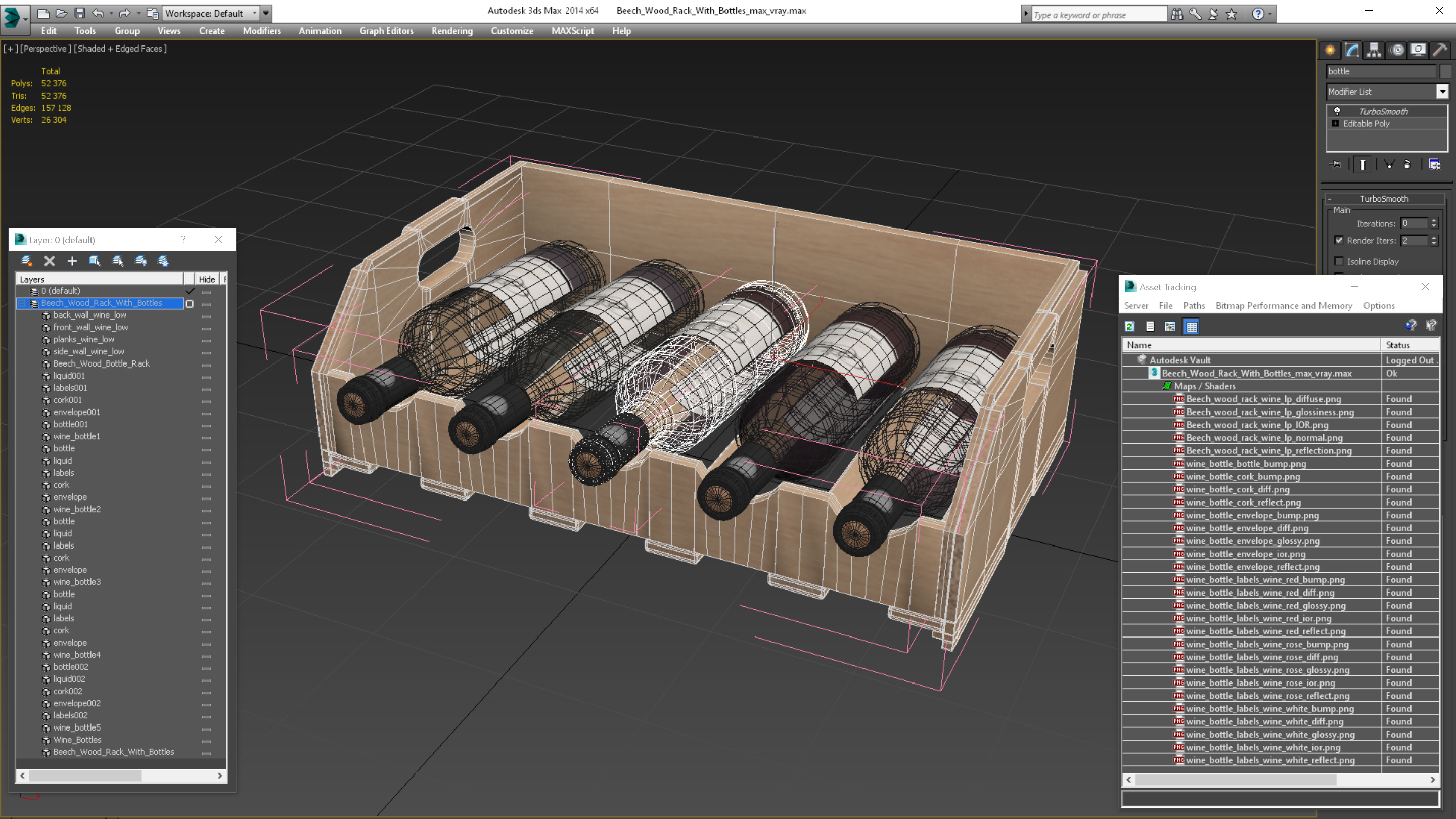Toggle the Hide column for back_wall_wine_low
The height and width of the screenshot is (819, 1456).
pos(206,316)
